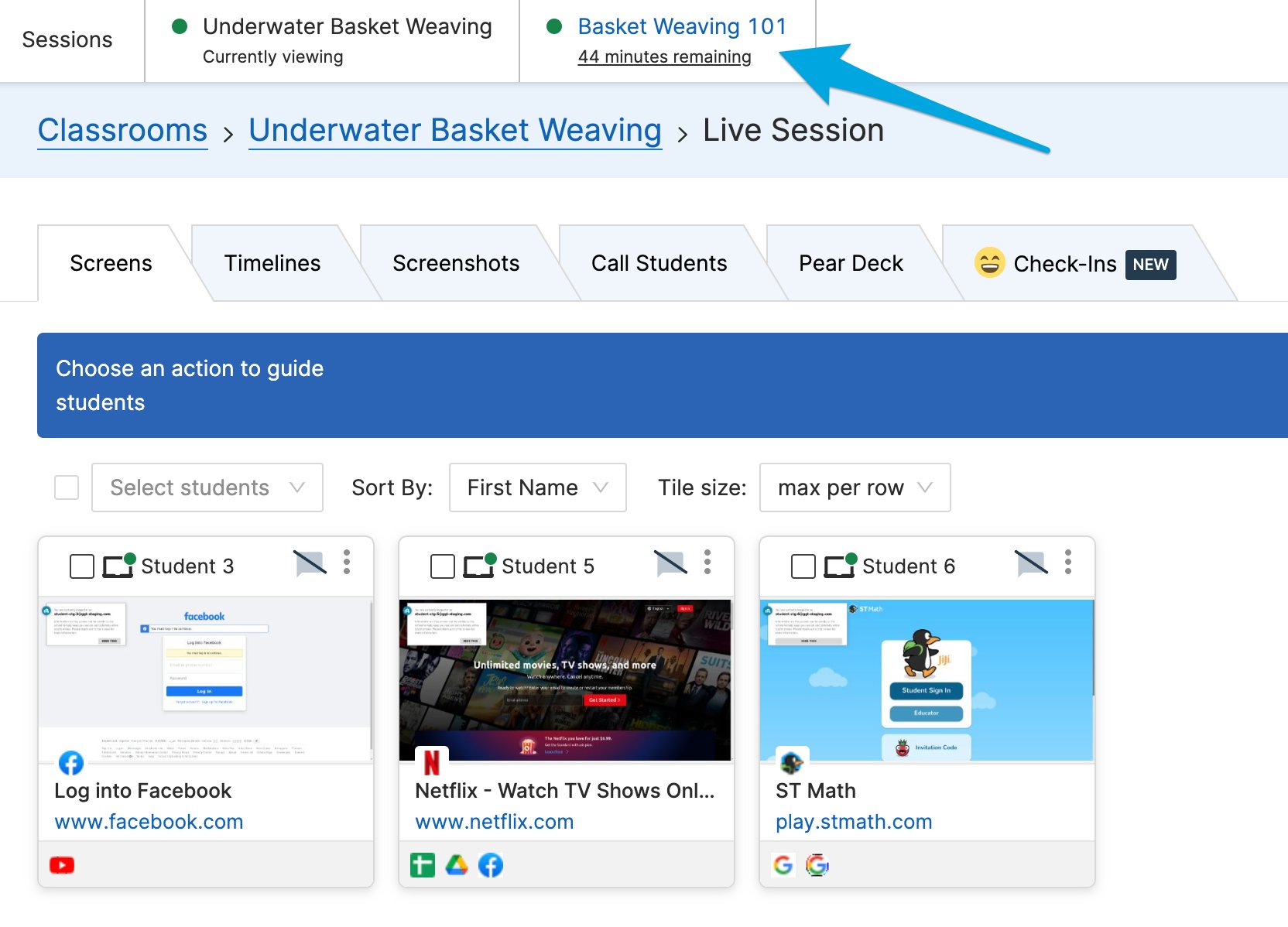The image size is (1288, 927).
Task: Click the Student 5 name label
Action: 548,566
